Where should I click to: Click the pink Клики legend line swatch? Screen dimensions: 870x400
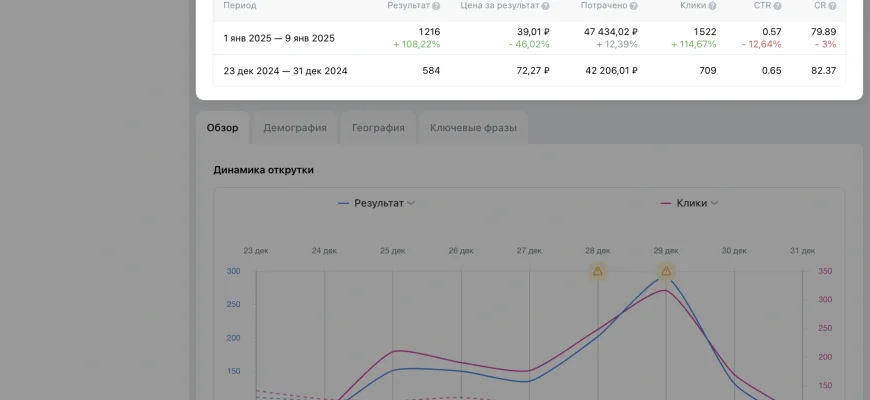(666, 203)
